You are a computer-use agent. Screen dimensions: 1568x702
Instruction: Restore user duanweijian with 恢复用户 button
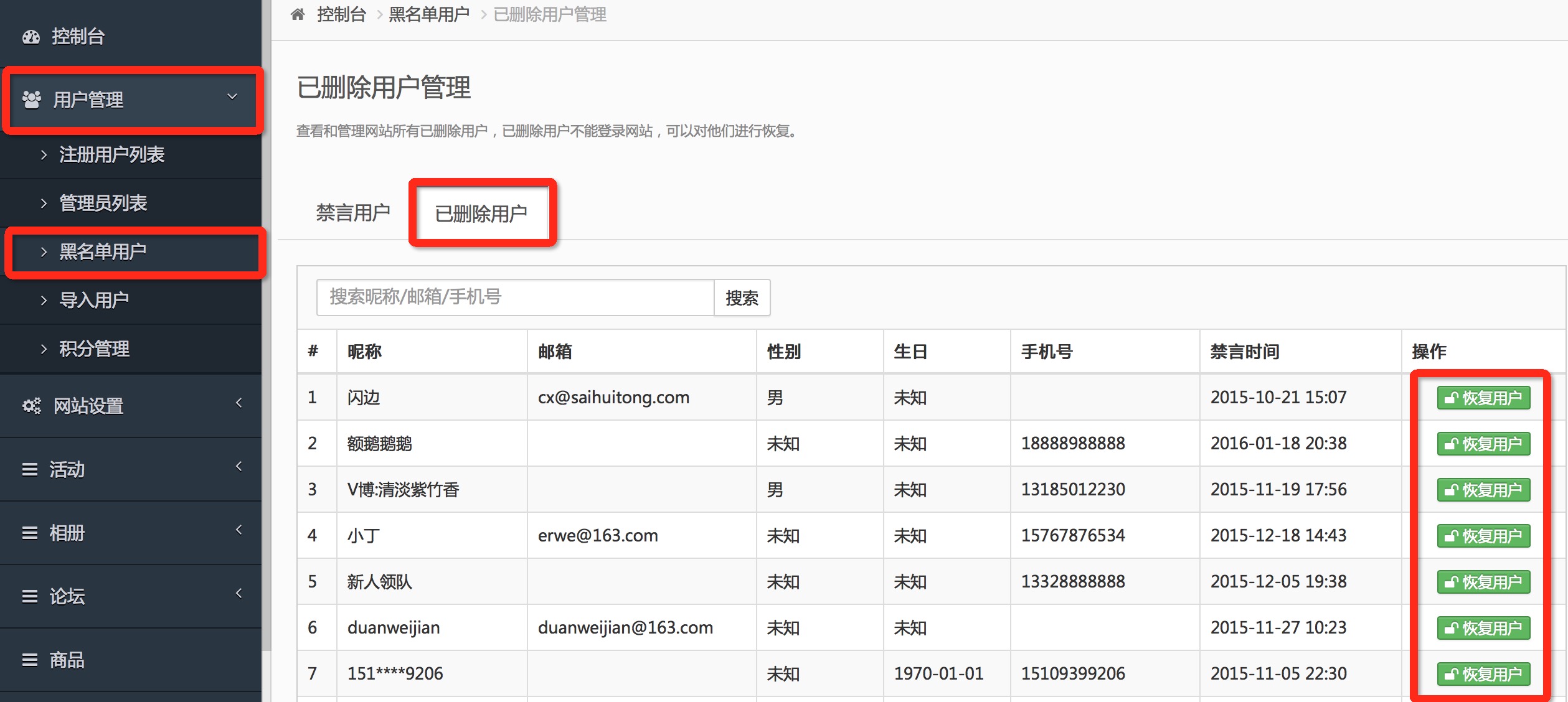(1483, 628)
